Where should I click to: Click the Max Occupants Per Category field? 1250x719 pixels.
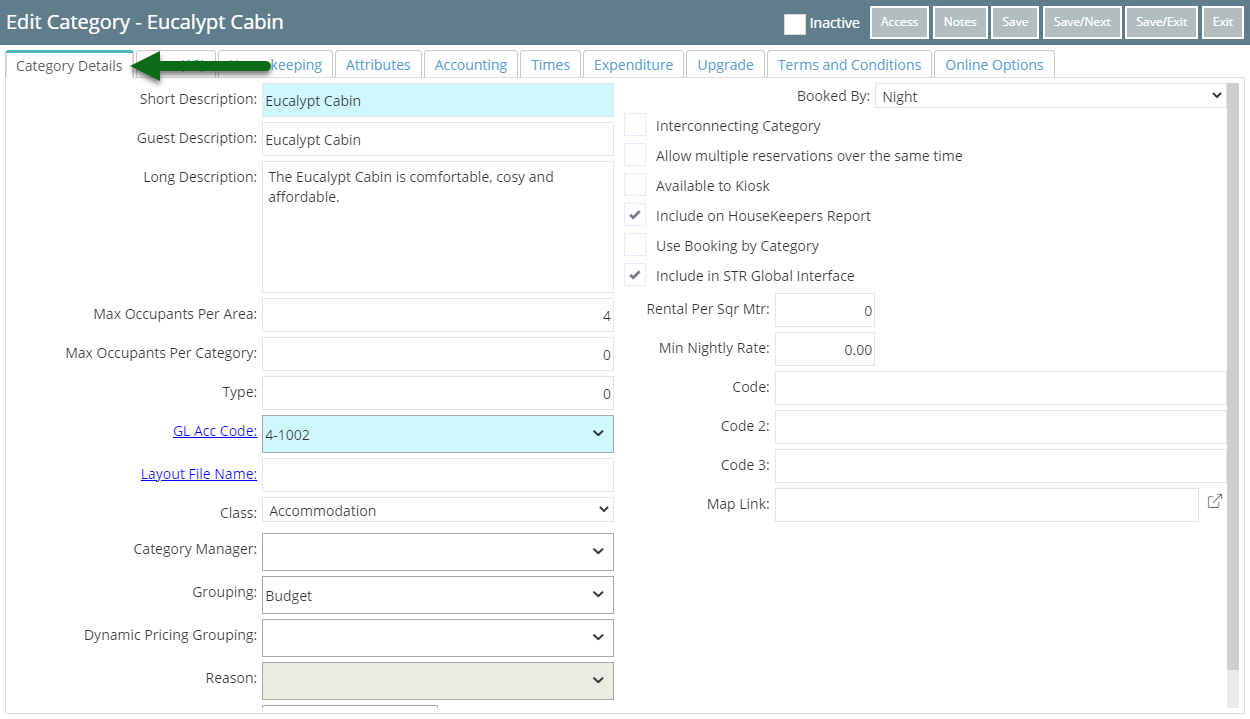(x=438, y=354)
